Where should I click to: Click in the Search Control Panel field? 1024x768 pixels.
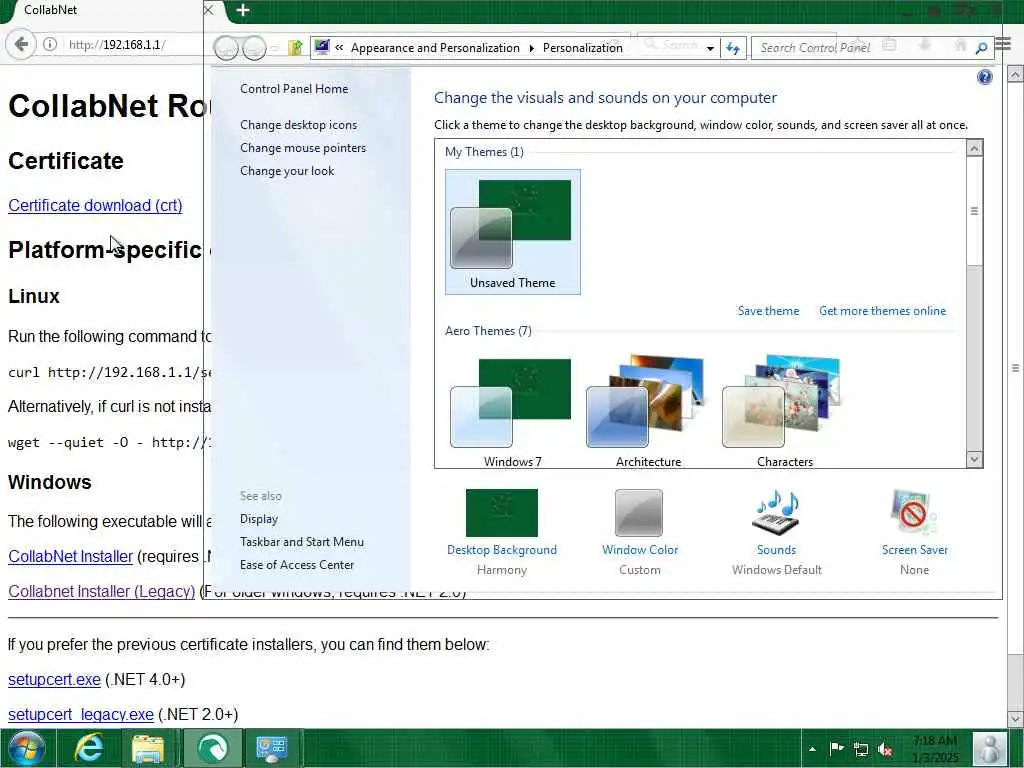point(862,48)
